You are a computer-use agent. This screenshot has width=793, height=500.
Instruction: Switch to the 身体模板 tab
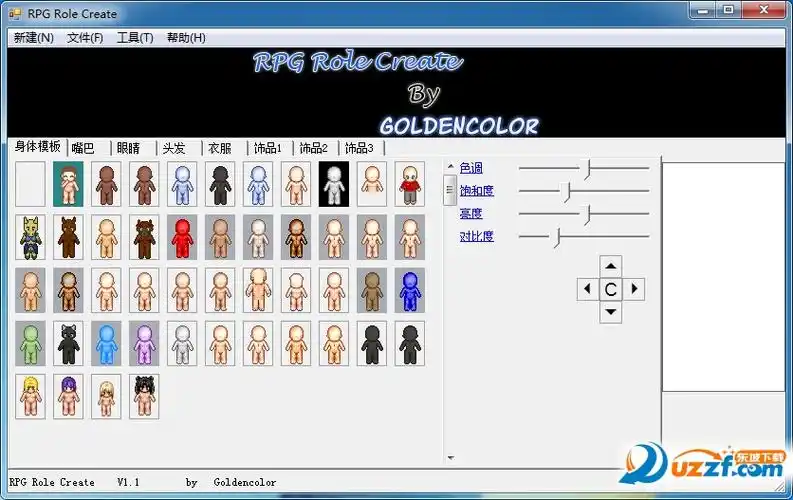(x=37, y=147)
